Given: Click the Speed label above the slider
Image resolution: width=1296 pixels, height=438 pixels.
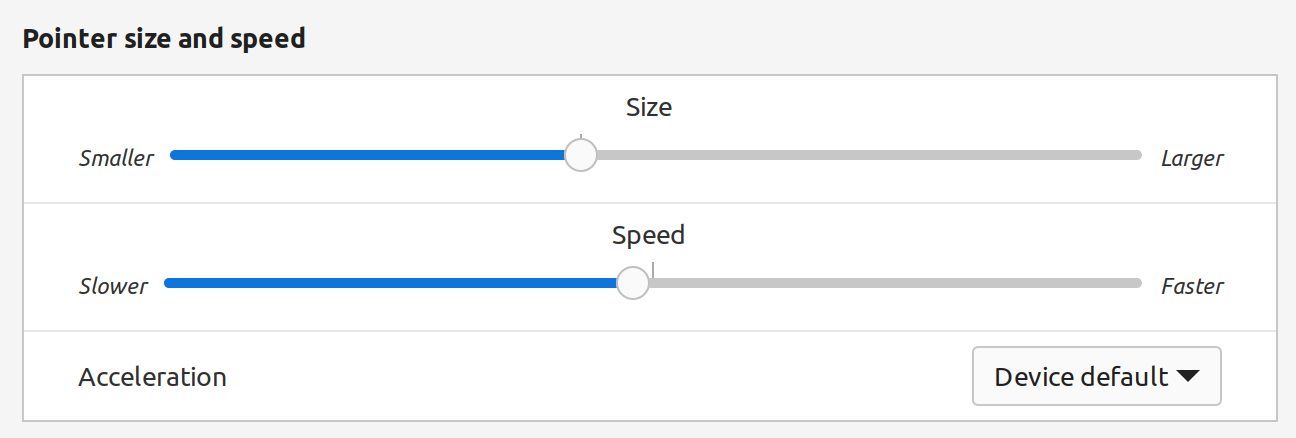Looking at the screenshot, I should click(x=648, y=235).
